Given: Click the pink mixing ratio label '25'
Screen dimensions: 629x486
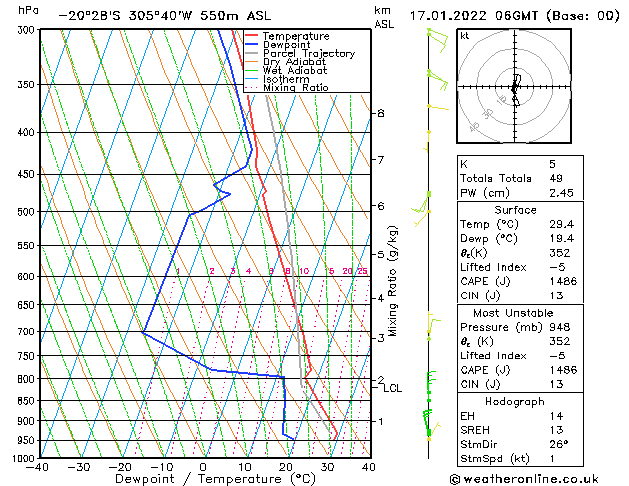Looking at the screenshot, I should (x=362, y=271).
